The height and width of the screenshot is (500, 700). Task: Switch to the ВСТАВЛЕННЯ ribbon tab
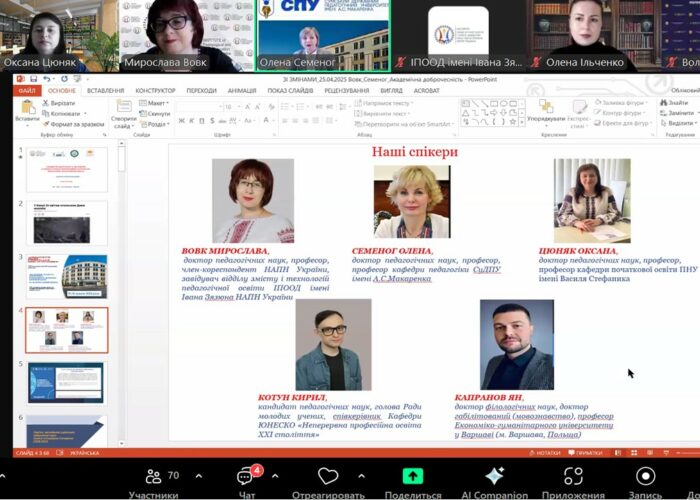(x=106, y=90)
